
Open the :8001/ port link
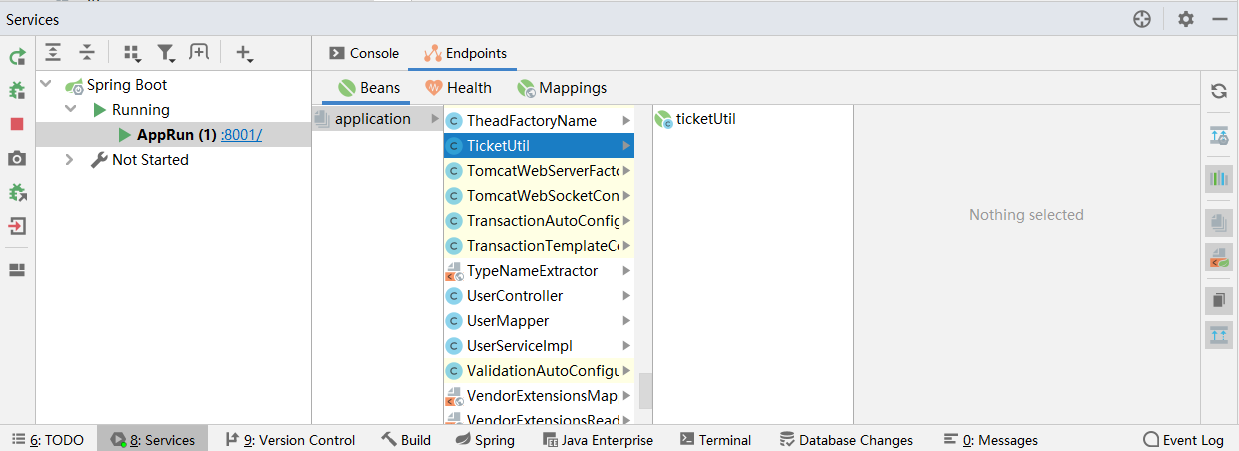pyautogui.click(x=242, y=135)
